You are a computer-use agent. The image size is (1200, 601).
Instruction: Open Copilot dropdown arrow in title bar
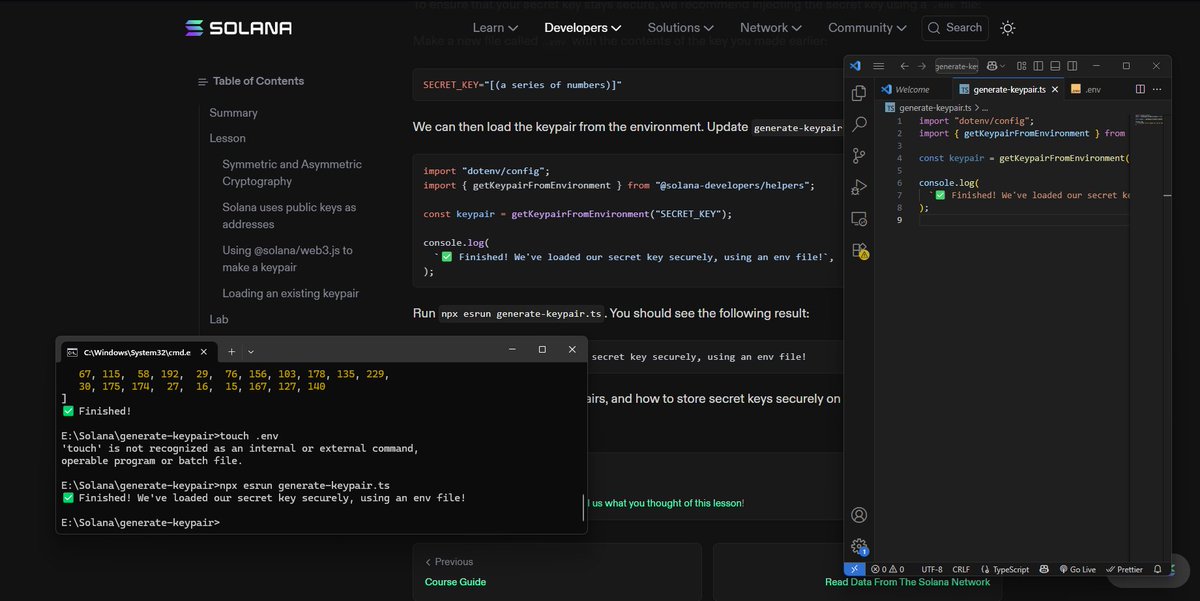click(1002, 66)
